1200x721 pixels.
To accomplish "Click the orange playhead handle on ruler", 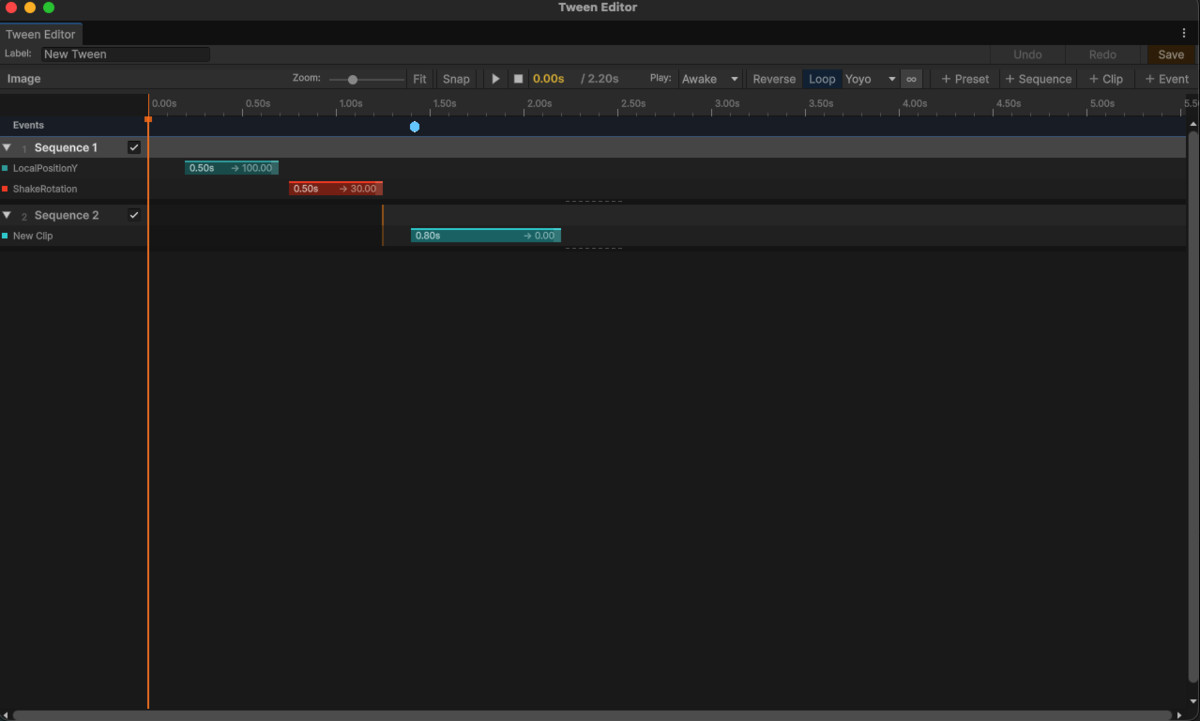I will (148, 119).
